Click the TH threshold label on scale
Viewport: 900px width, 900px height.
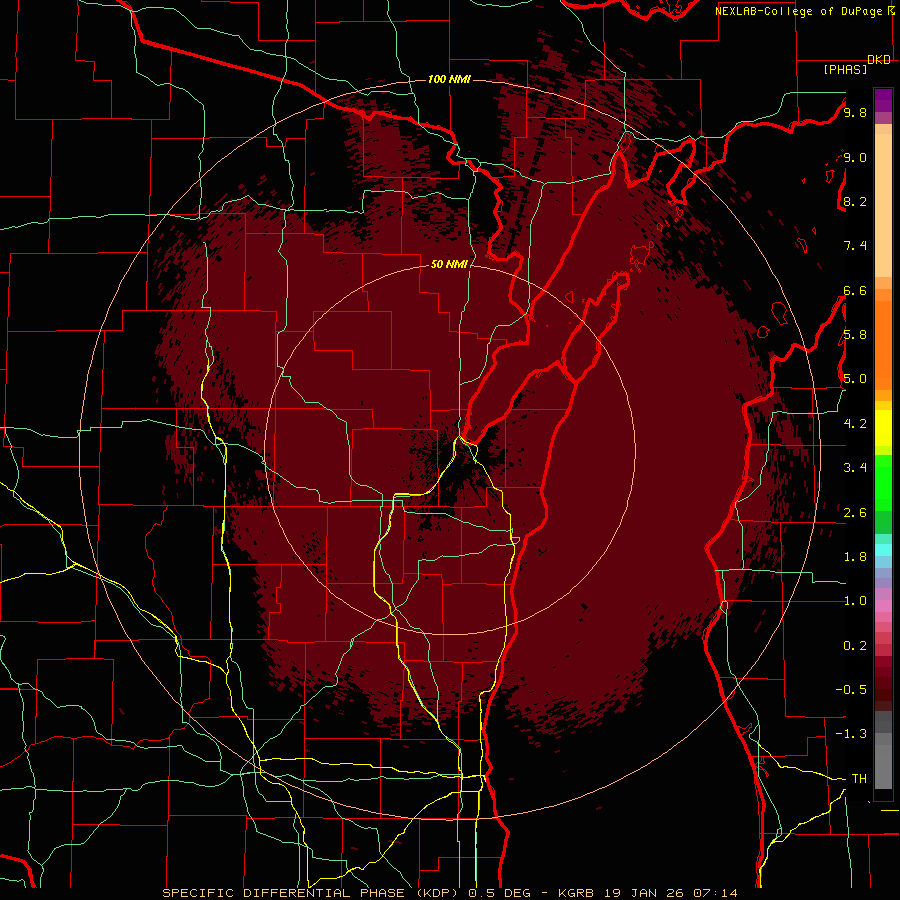(859, 779)
